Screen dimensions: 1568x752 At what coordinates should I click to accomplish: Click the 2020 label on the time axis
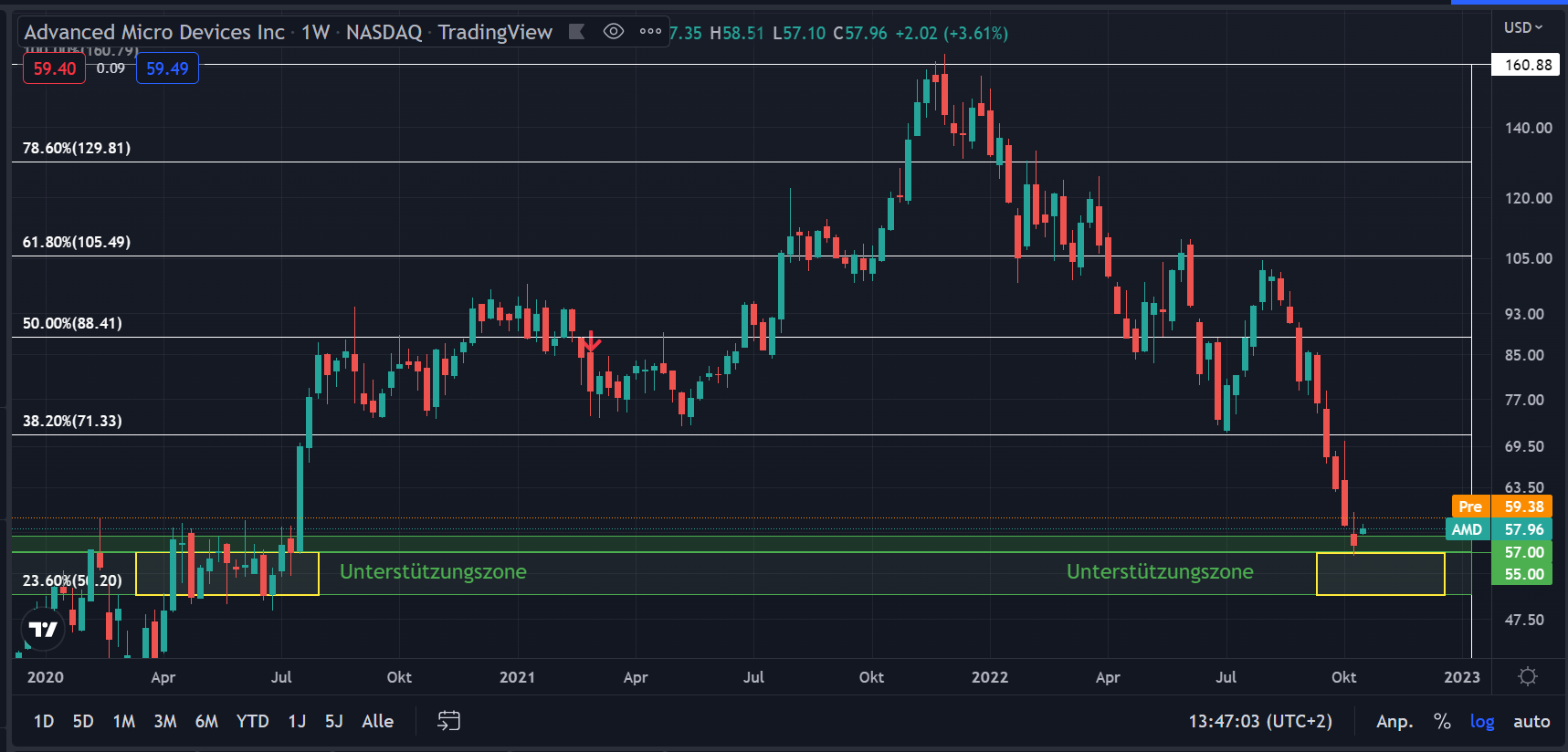tap(46, 677)
